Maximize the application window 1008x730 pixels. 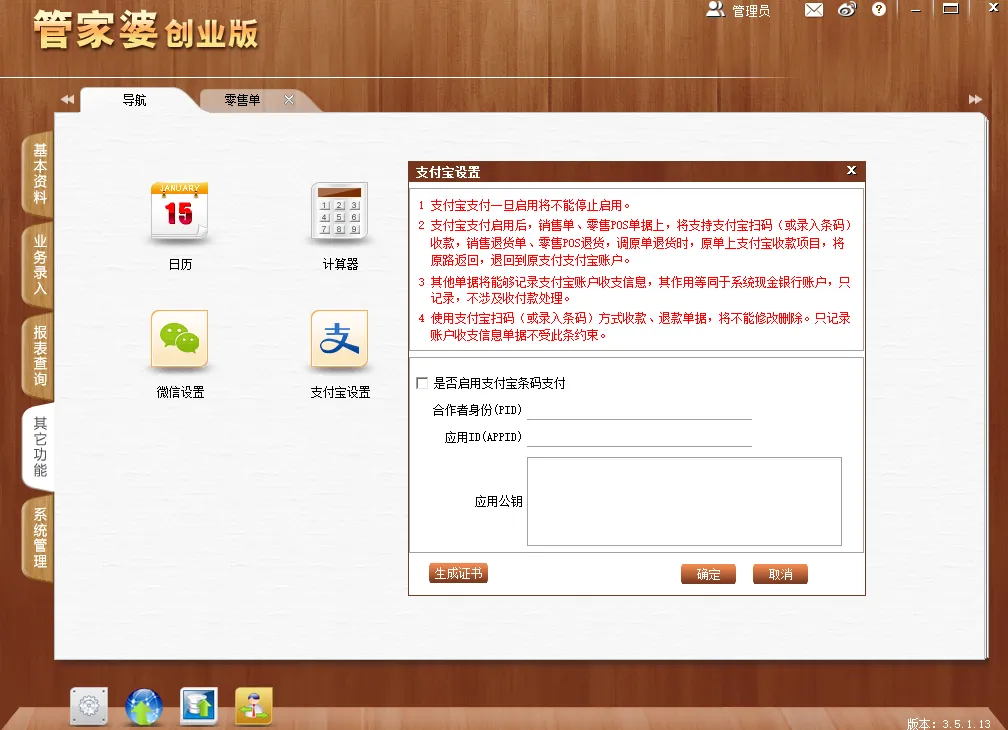point(951,9)
